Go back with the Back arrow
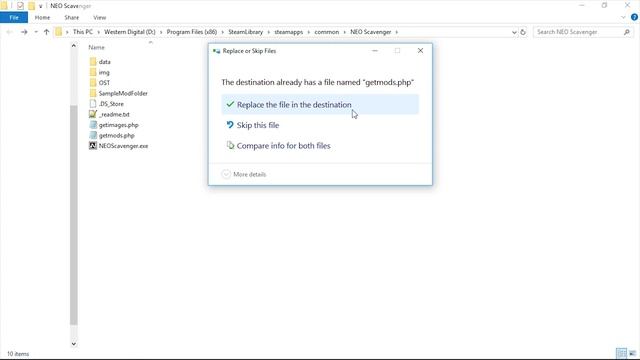Screen dimensions: 640x360 point(10,32)
